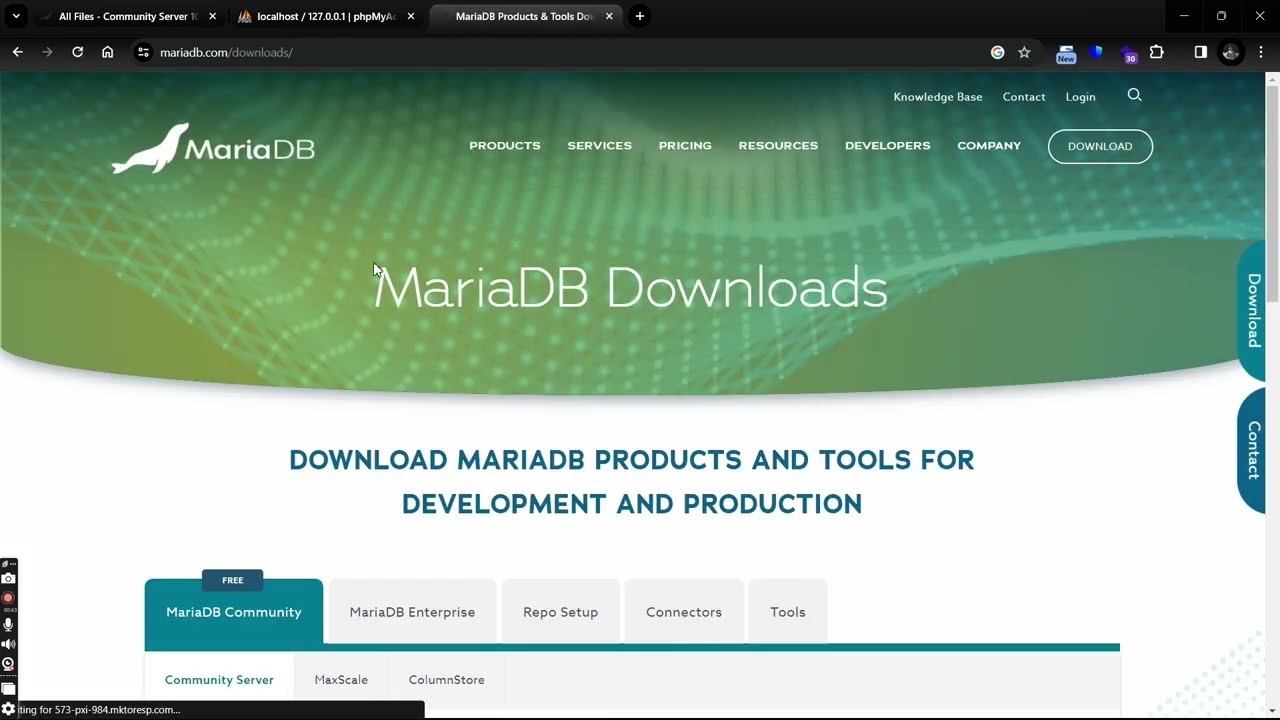The width and height of the screenshot is (1280, 720).
Task: Click the FREE badge on Community tab
Action: [x=233, y=580]
